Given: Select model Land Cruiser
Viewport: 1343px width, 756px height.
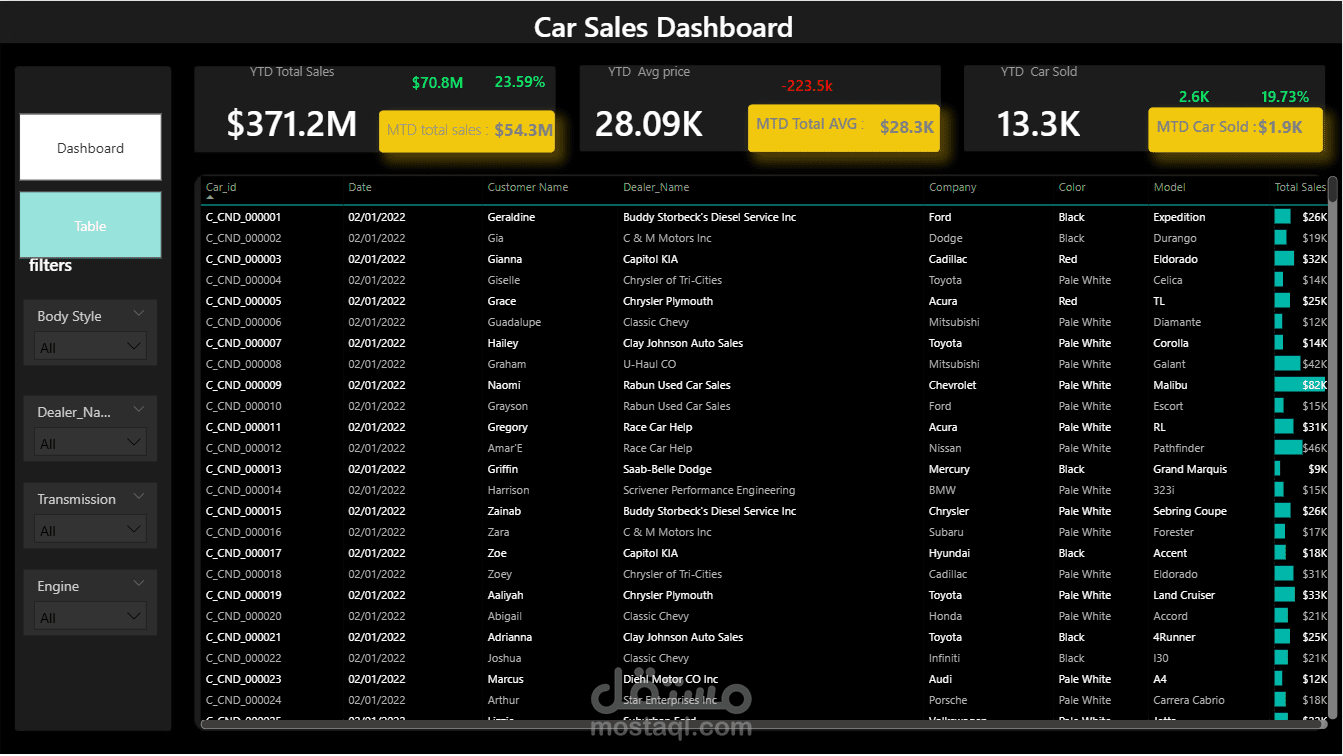Looking at the screenshot, I should 1184,595.
